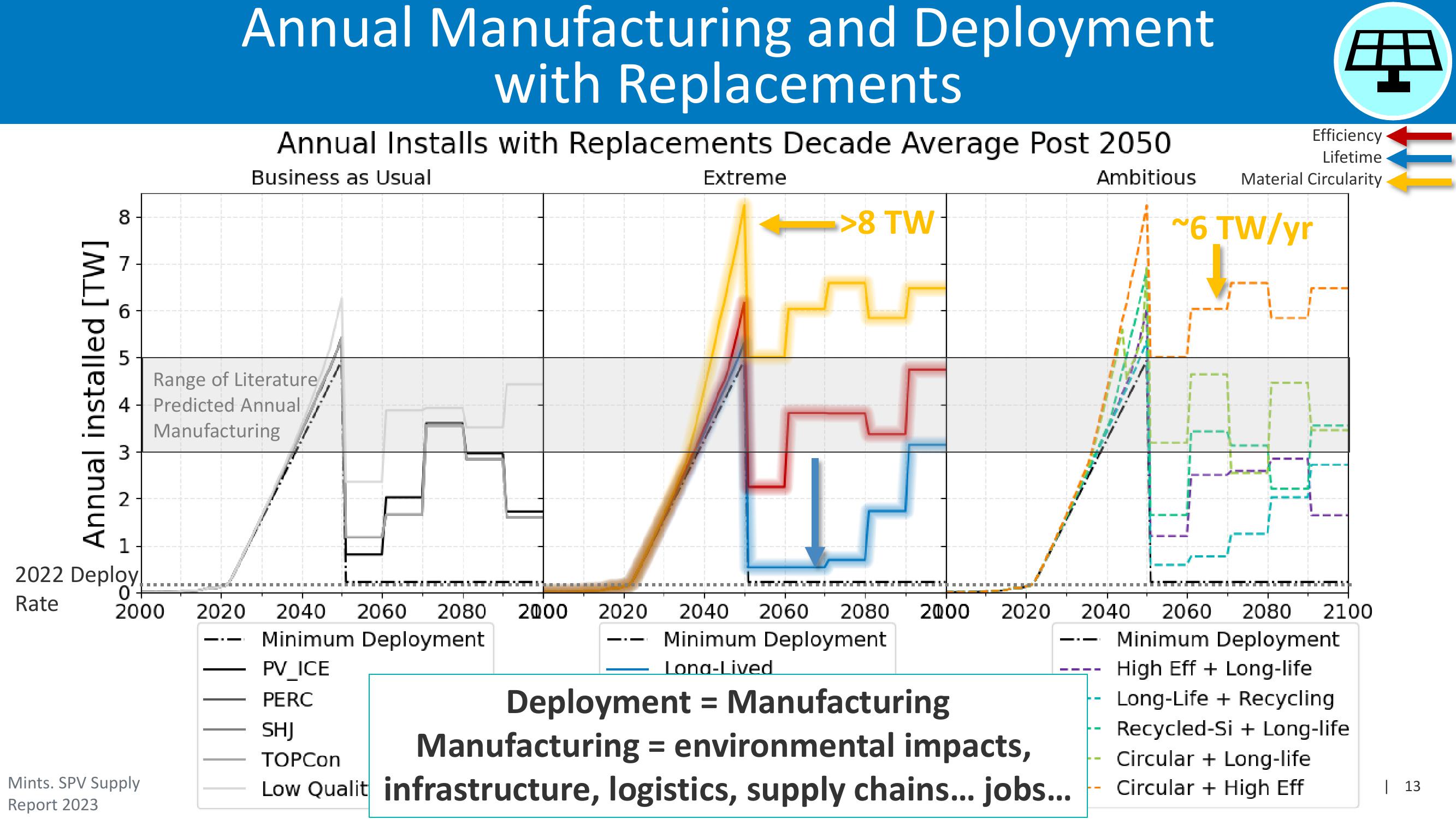Click the blue Lifetime arrow in key
The width and height of the screenshot is (1456, 819).
[1419, 158]
